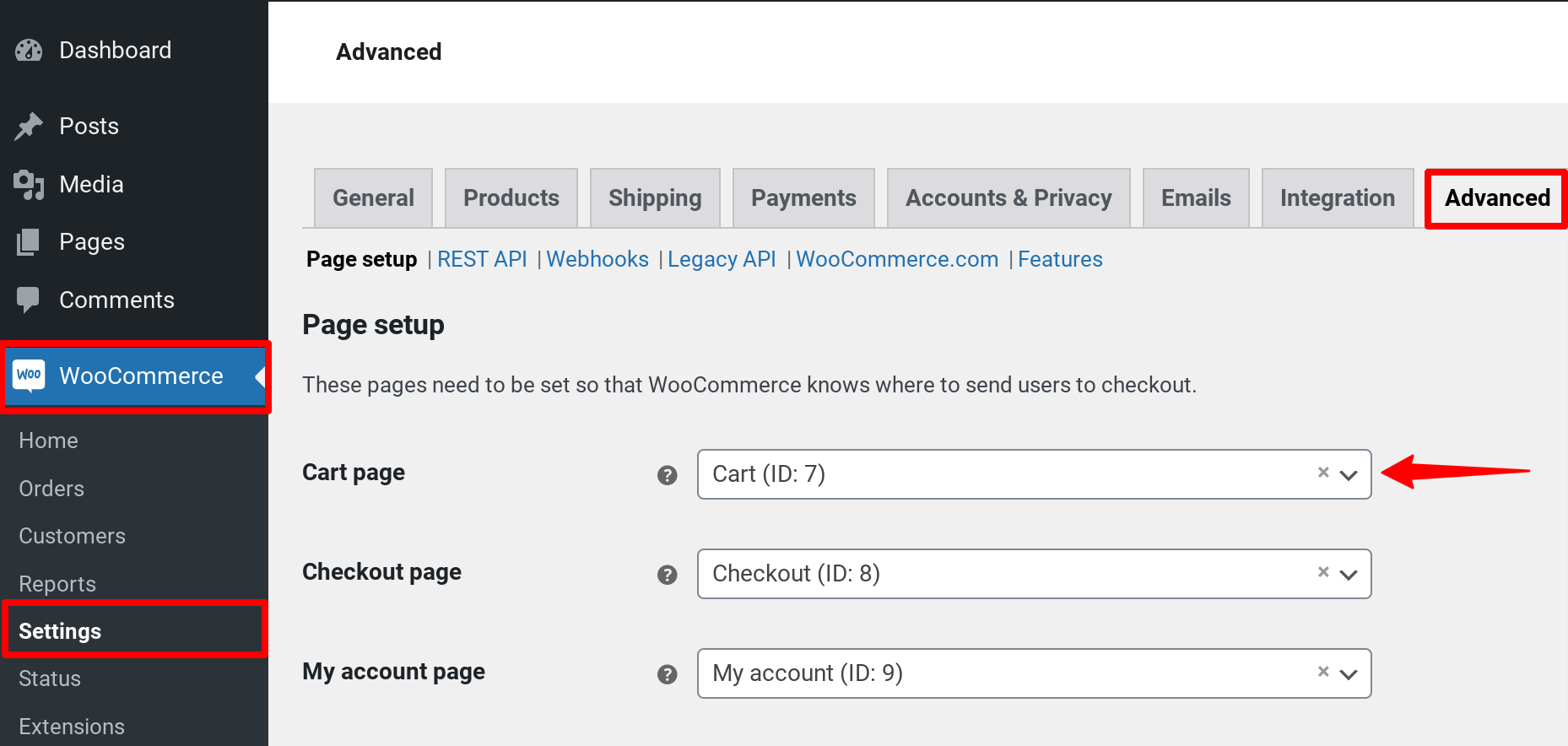
Task: Expand the My account page dropdown arrow
Action: tap(1349, 674)
